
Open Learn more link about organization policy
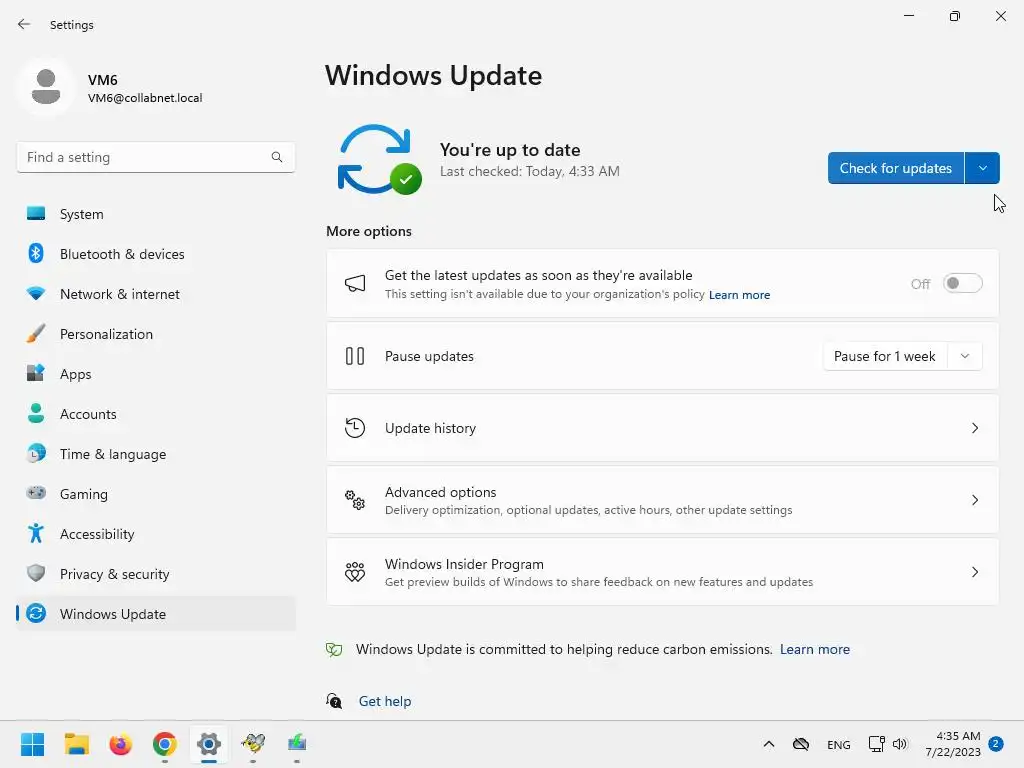click(739, 295)
